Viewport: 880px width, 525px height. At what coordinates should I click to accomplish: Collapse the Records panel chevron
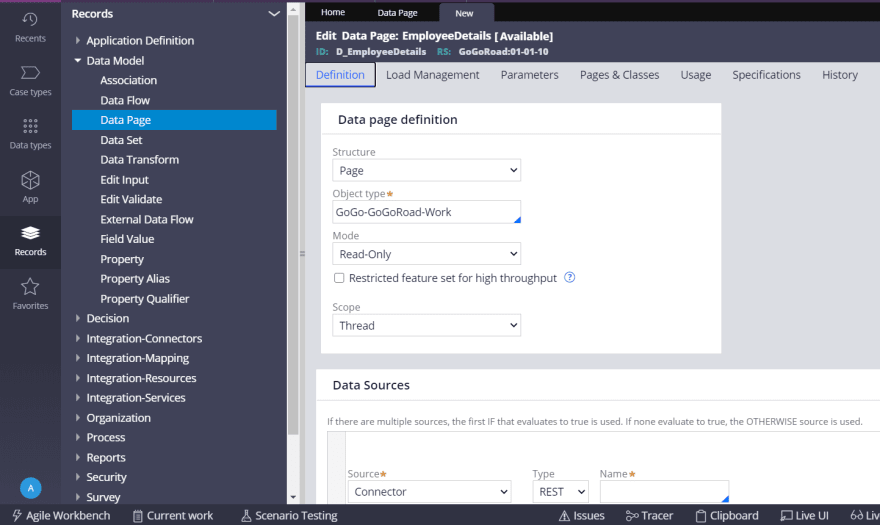tap(274, 14)
